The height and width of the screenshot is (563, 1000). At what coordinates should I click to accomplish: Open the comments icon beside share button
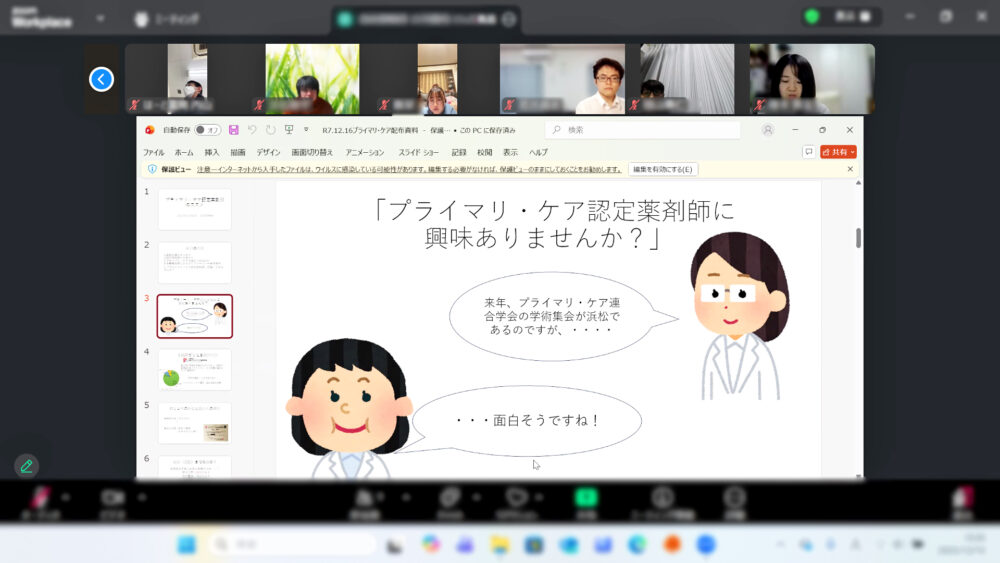(x=808, y=152)
